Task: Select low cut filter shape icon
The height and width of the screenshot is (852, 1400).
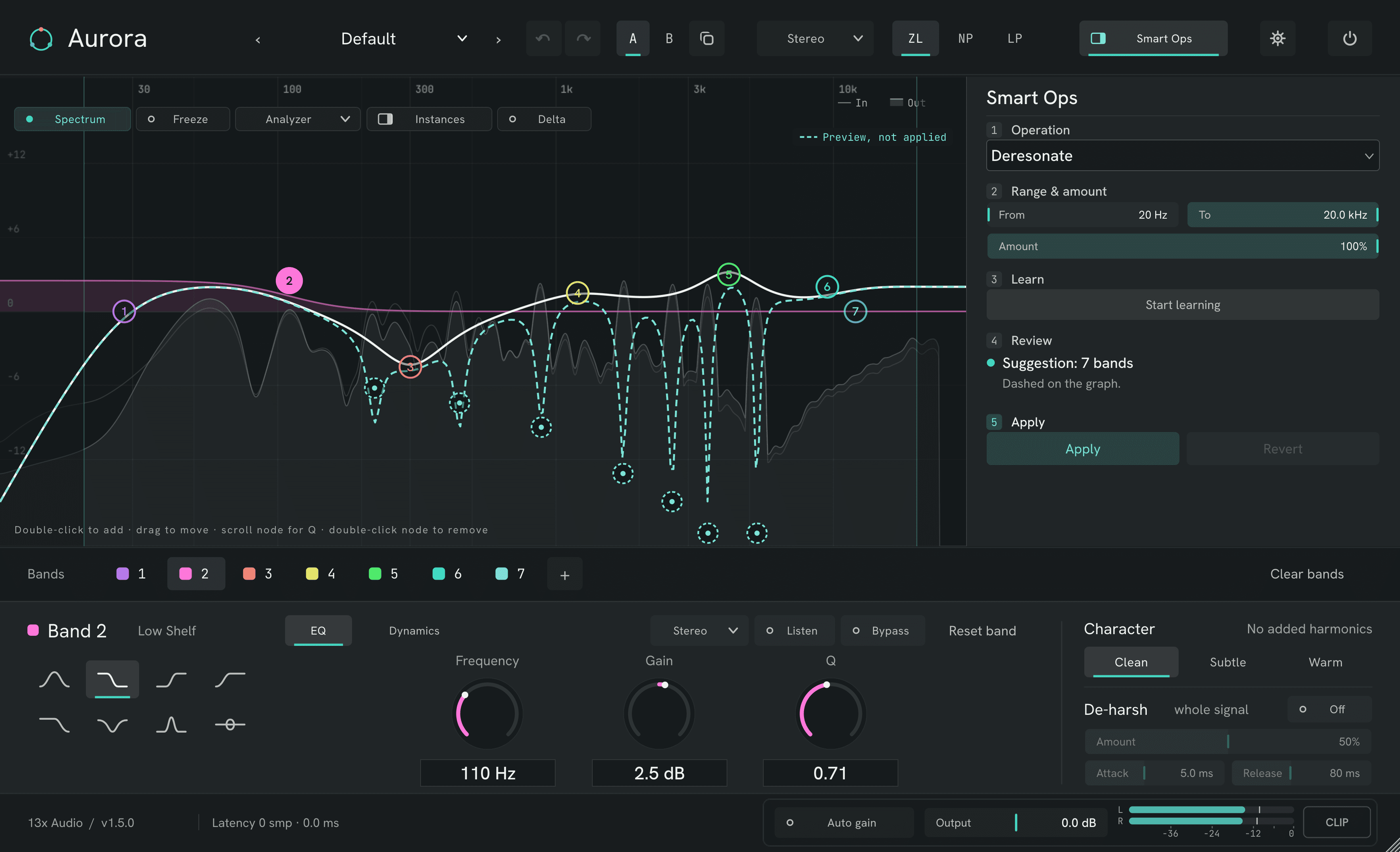Action: [230, 679]
